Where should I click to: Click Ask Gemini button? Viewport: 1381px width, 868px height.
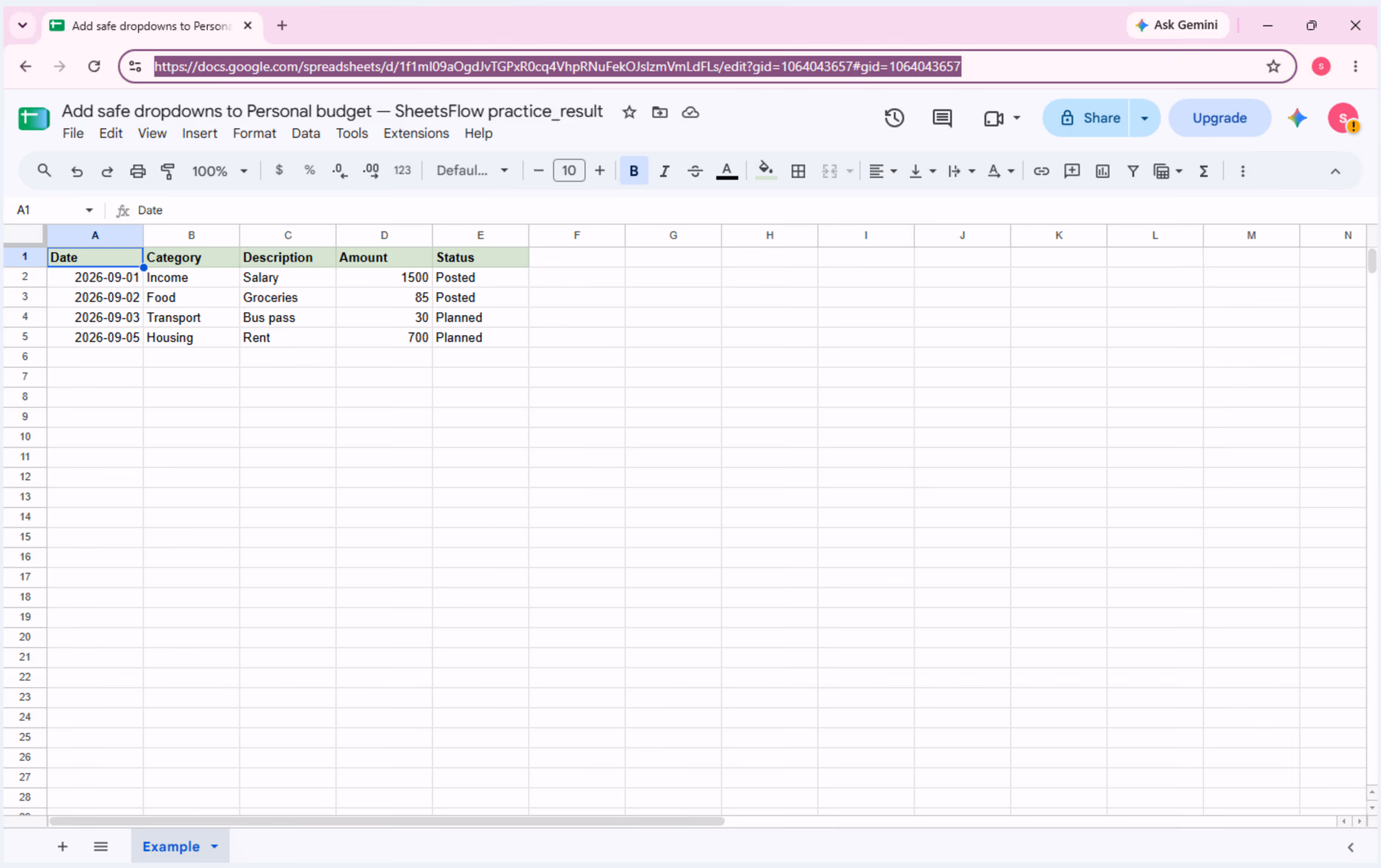1178,25
